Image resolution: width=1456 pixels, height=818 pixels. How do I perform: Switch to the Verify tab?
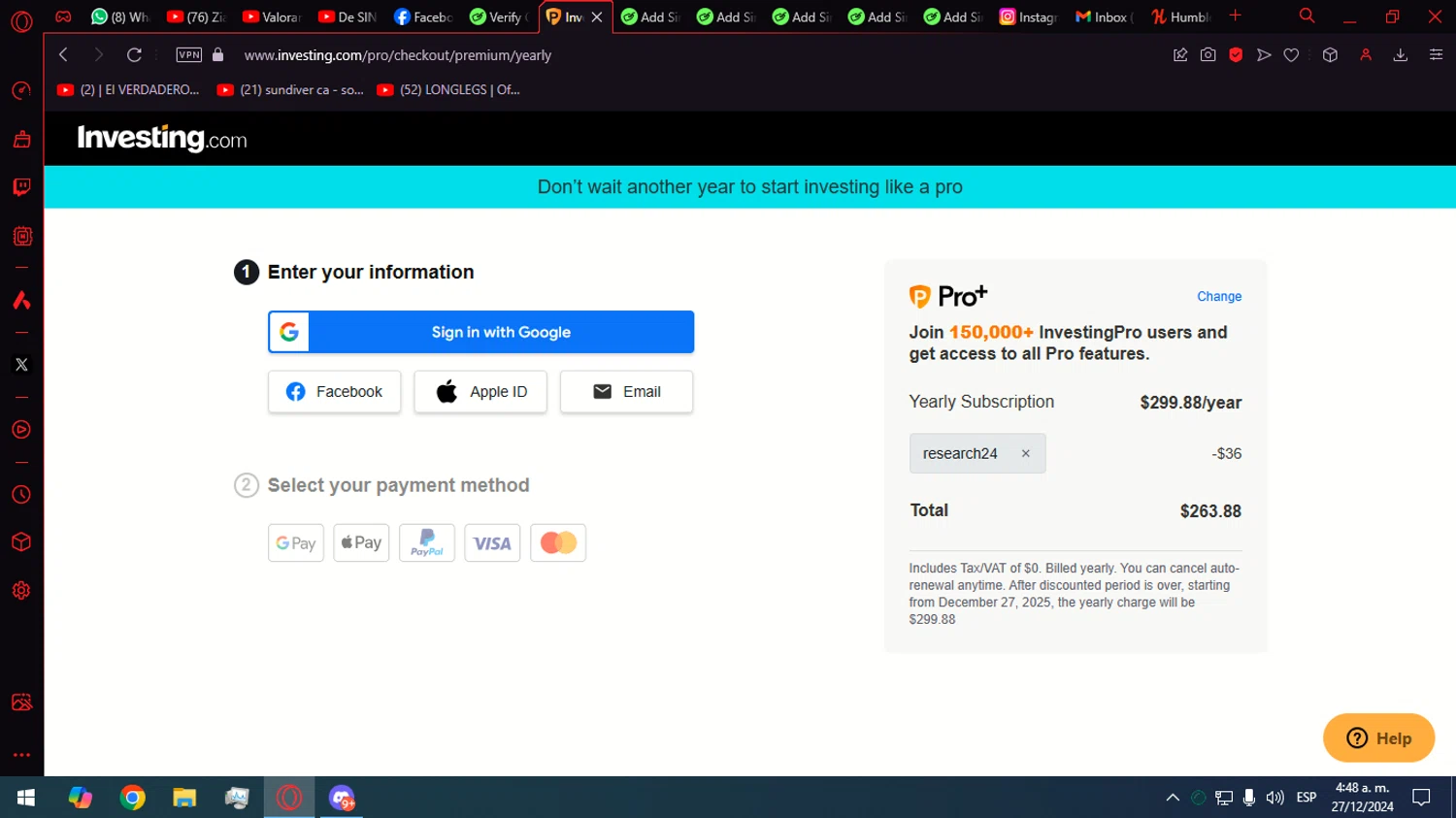tap(499, 16)
